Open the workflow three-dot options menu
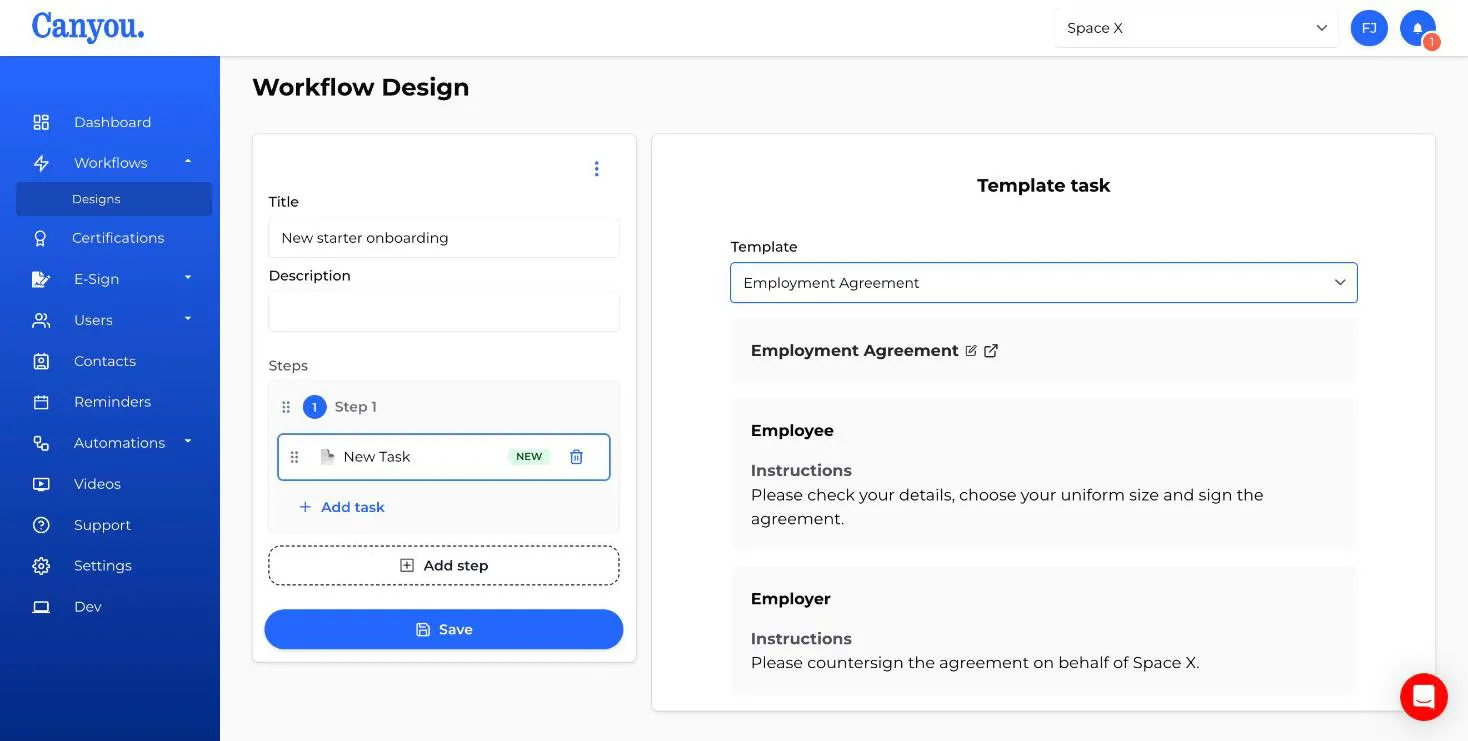This screenshot has height=741, width=1468. click(x=596, y=169)
